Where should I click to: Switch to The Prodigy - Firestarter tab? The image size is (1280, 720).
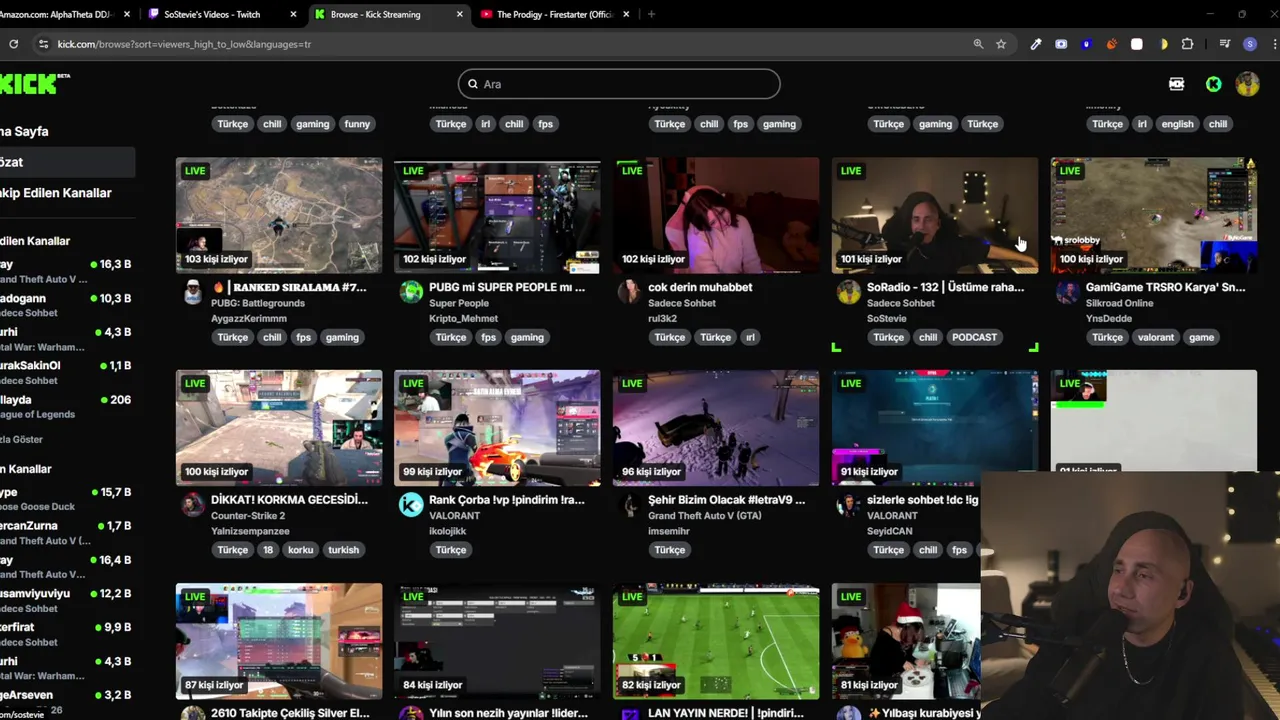(555, 14)
